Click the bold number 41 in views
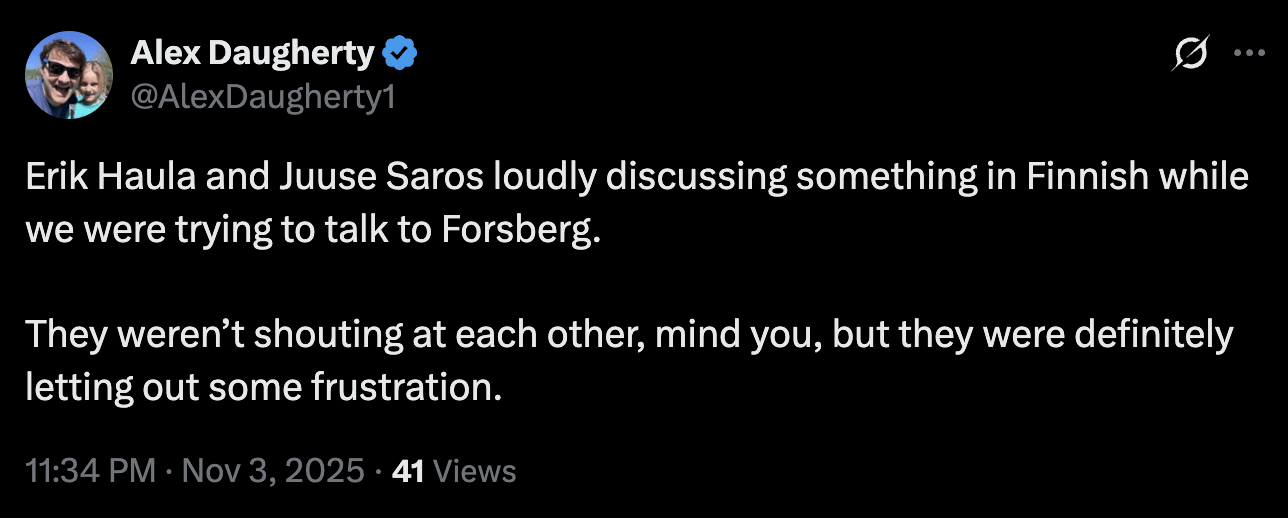Screen dimensions: 1288x518 click(x=408, y=471)
